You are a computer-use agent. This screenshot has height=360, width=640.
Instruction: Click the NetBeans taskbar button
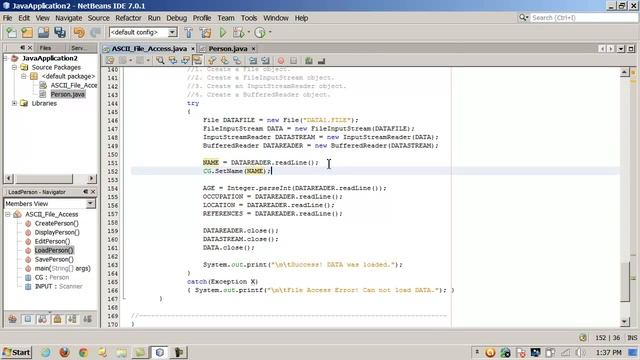(160, 352)
